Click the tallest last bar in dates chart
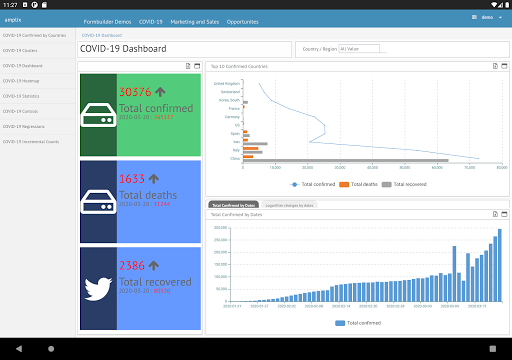512x360 pixels. point(500,265)
